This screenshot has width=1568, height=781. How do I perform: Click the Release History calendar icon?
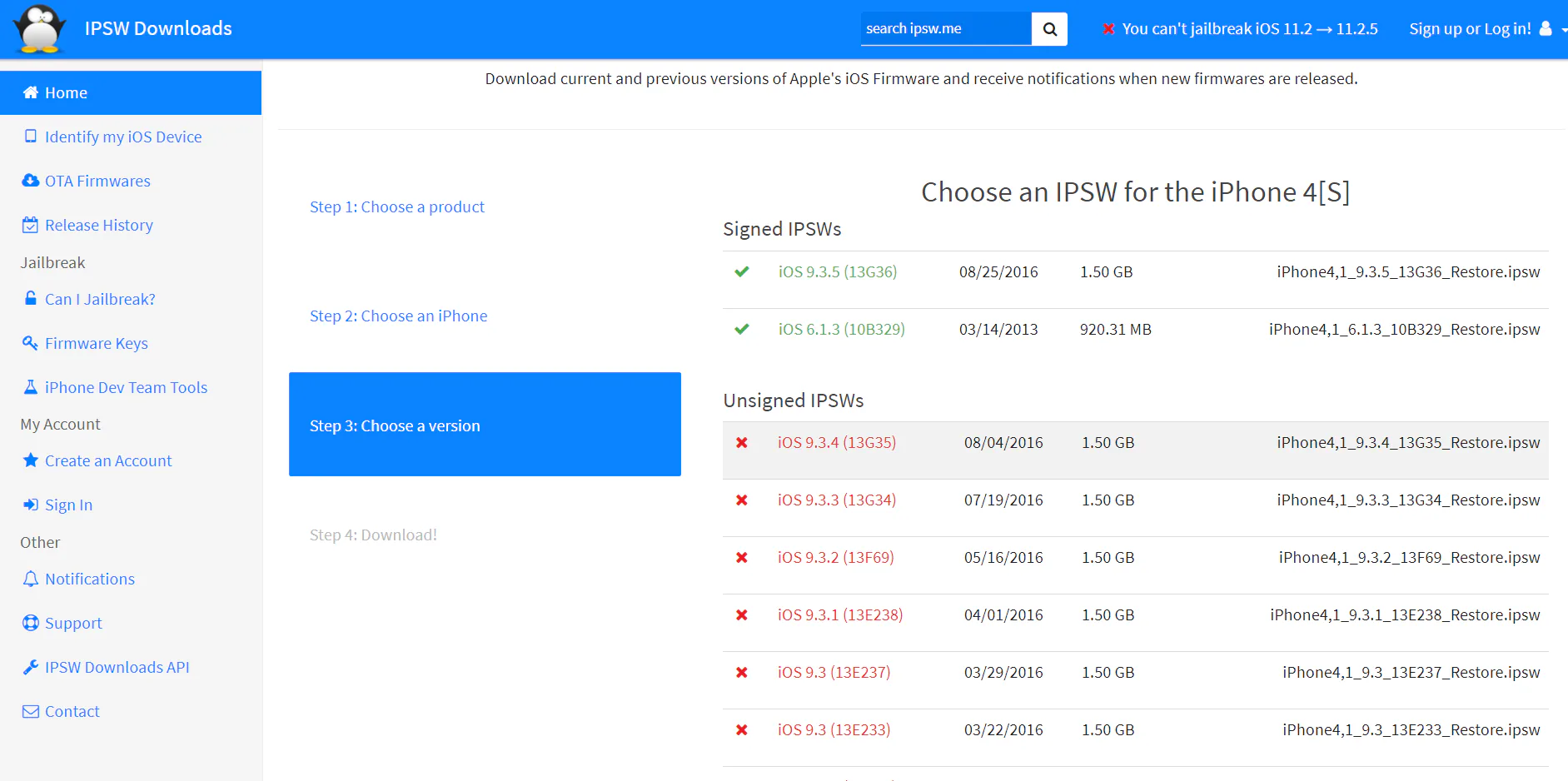pyautogui.click(x=31, y=225)
